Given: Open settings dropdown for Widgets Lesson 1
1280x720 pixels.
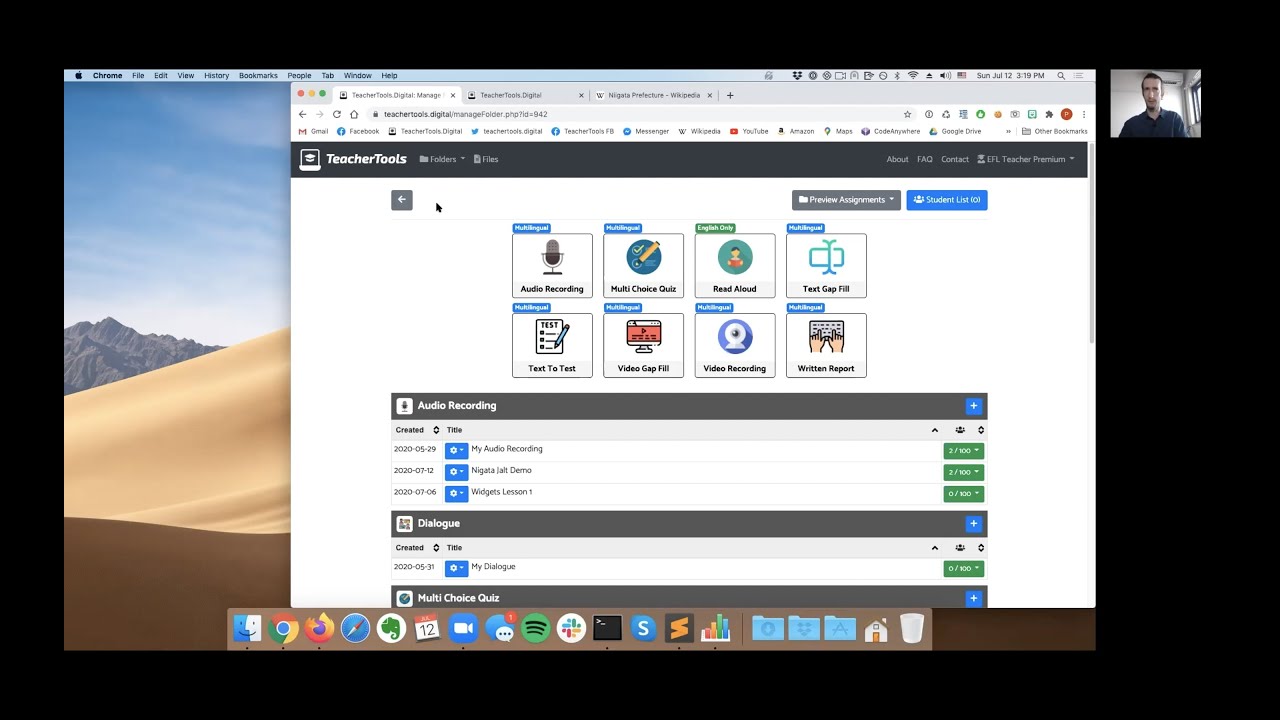Looking at the screenshot, I should [x=456, y=493].
